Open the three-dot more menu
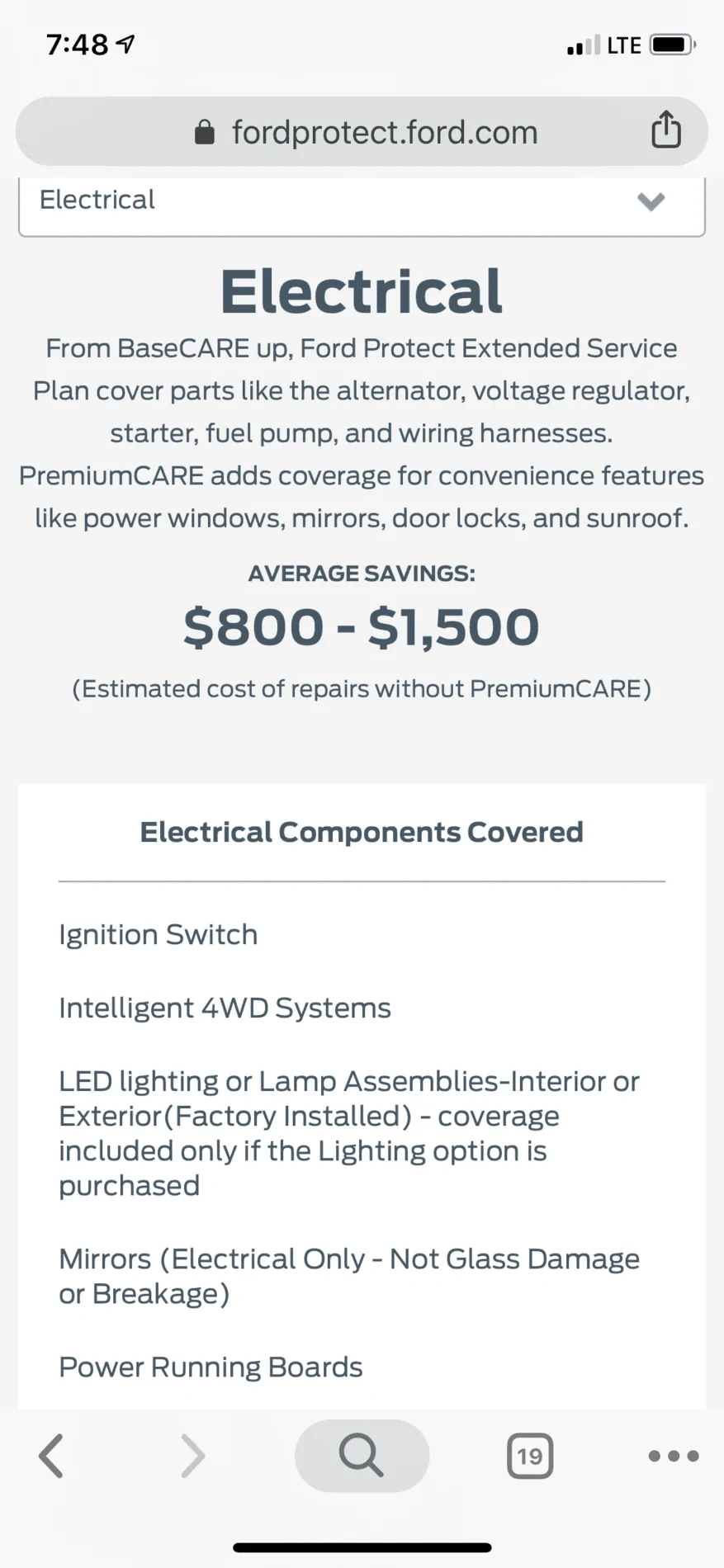 (674, 1456)
